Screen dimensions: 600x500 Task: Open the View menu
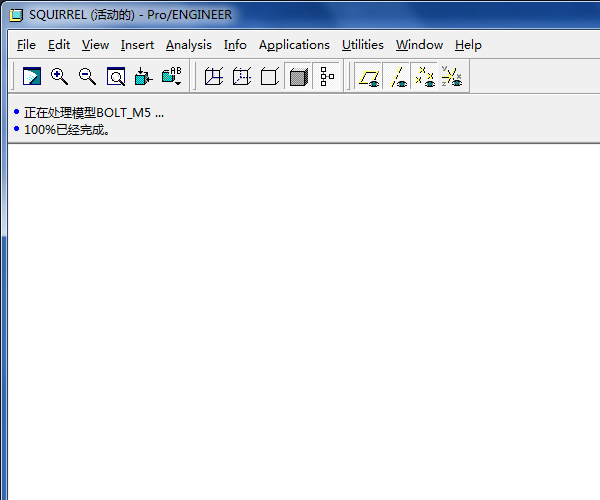(x=95, y=45)
